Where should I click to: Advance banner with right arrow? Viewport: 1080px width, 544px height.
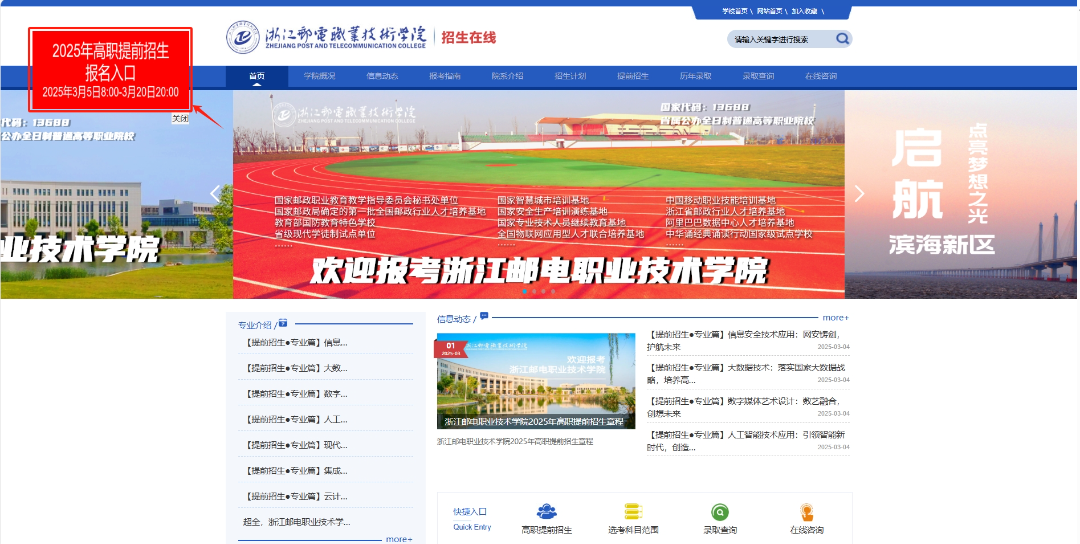858,194
